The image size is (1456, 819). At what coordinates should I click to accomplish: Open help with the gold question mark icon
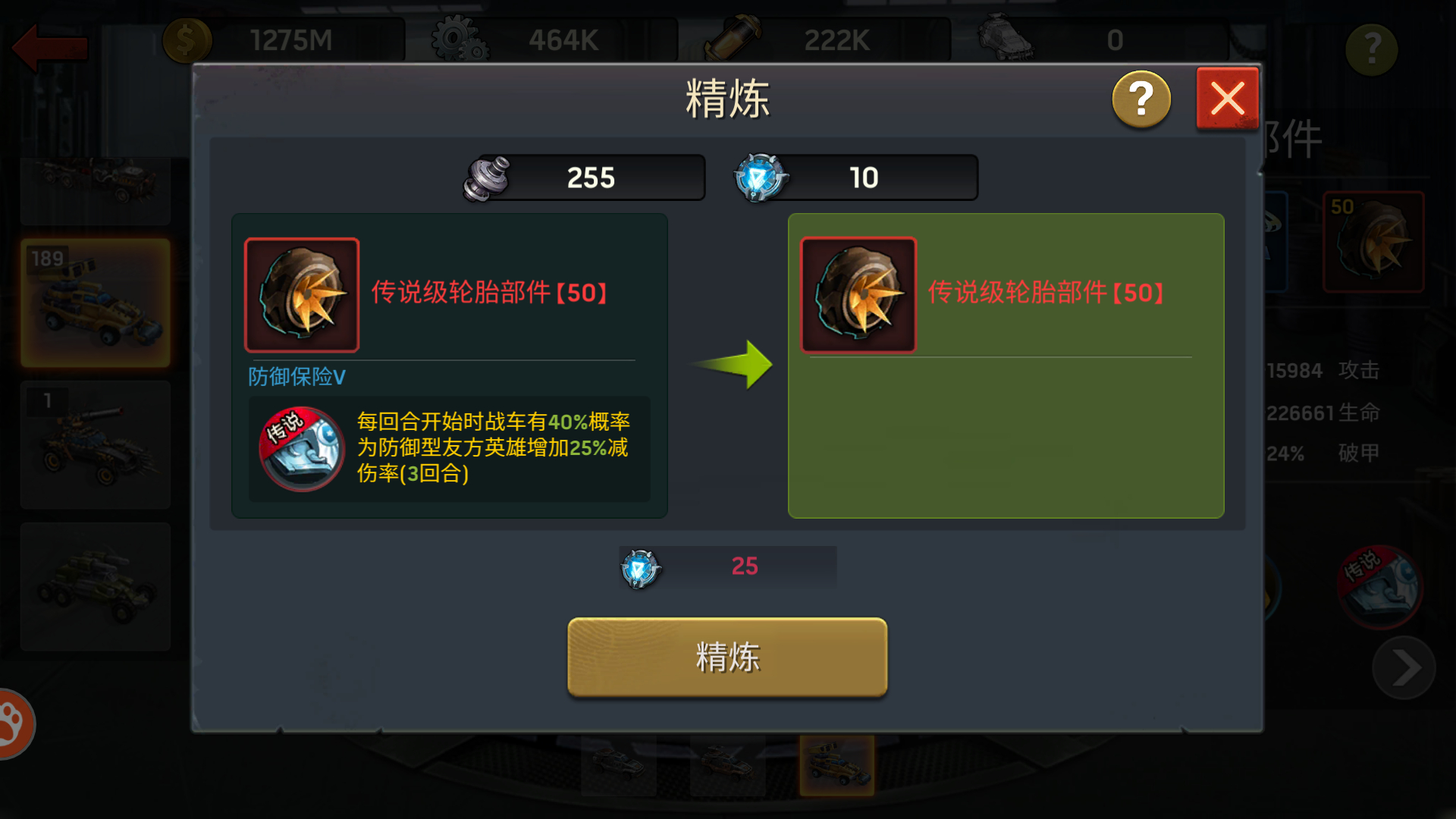(1141, 99)
